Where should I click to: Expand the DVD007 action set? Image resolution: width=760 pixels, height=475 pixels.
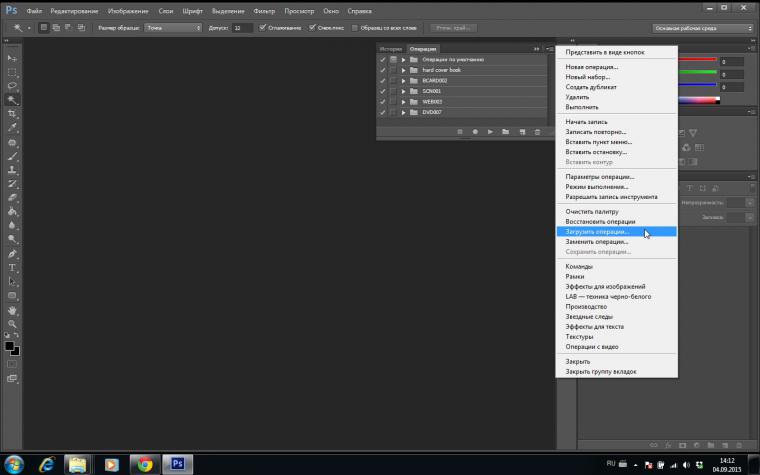pyautogui.click(x=403, y=112)
